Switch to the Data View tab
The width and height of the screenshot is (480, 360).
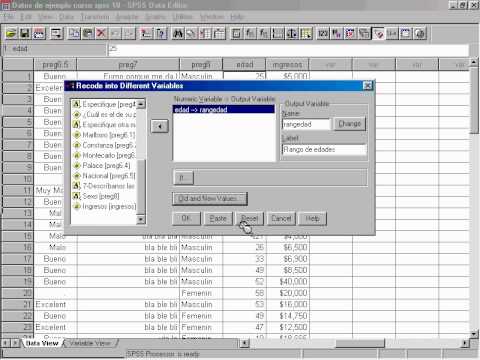click(42, 343)
